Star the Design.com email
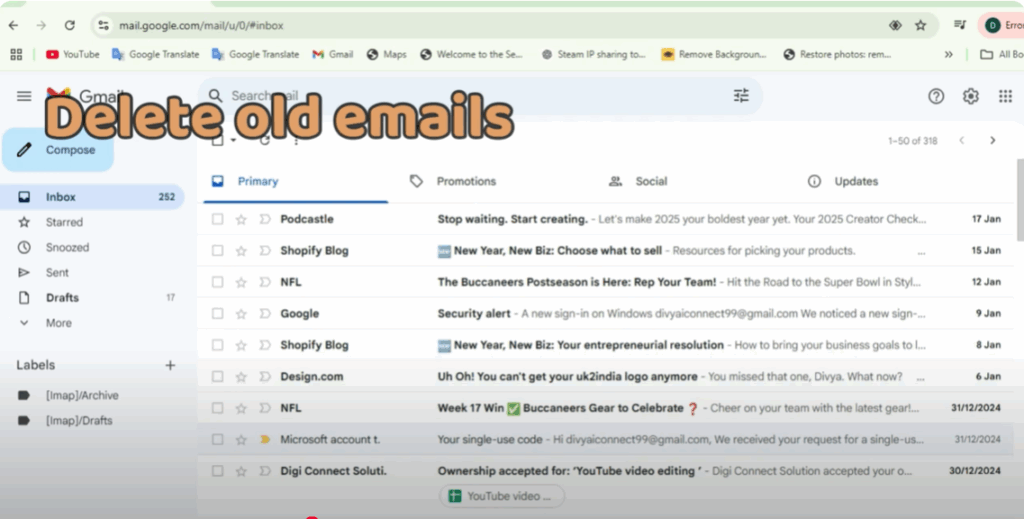1024x519 pixels. pos(241,377)
